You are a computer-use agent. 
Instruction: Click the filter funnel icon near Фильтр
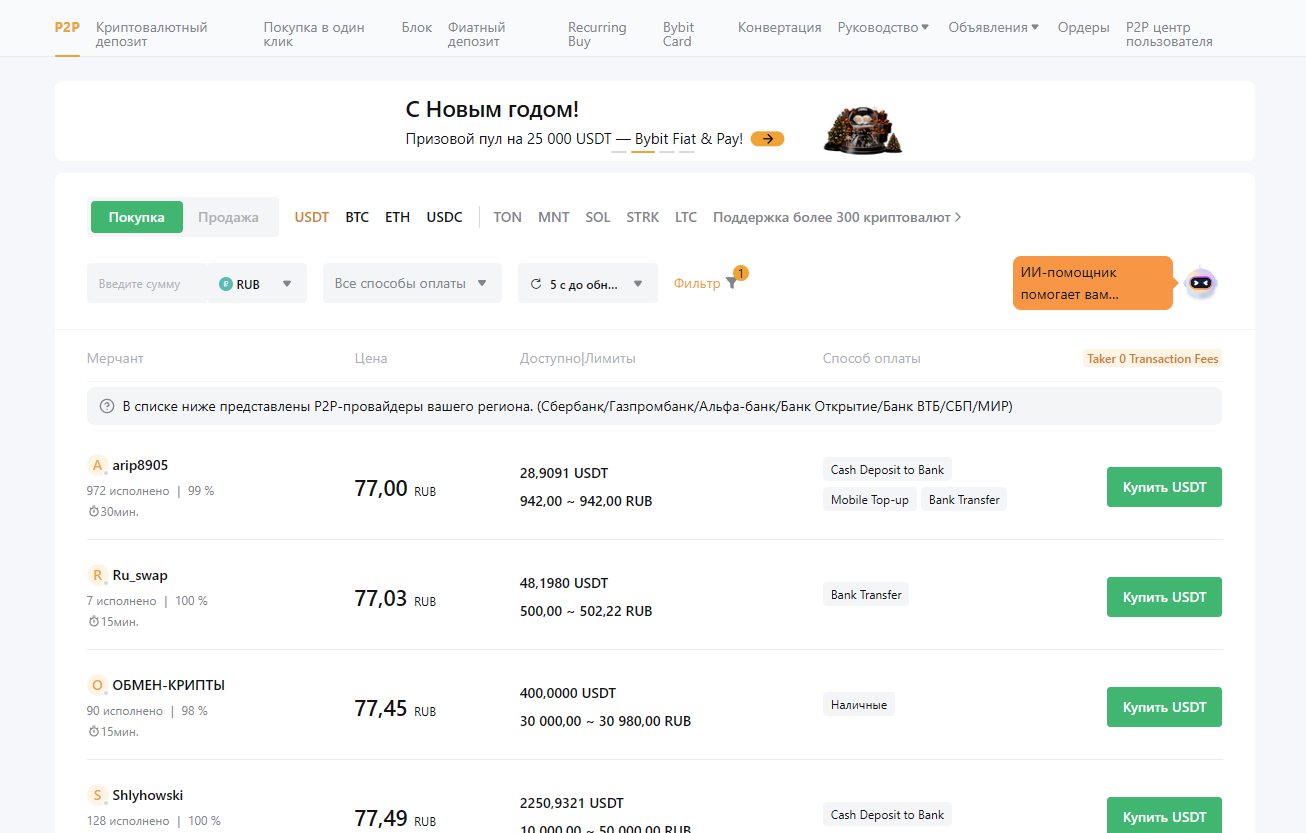732,283
